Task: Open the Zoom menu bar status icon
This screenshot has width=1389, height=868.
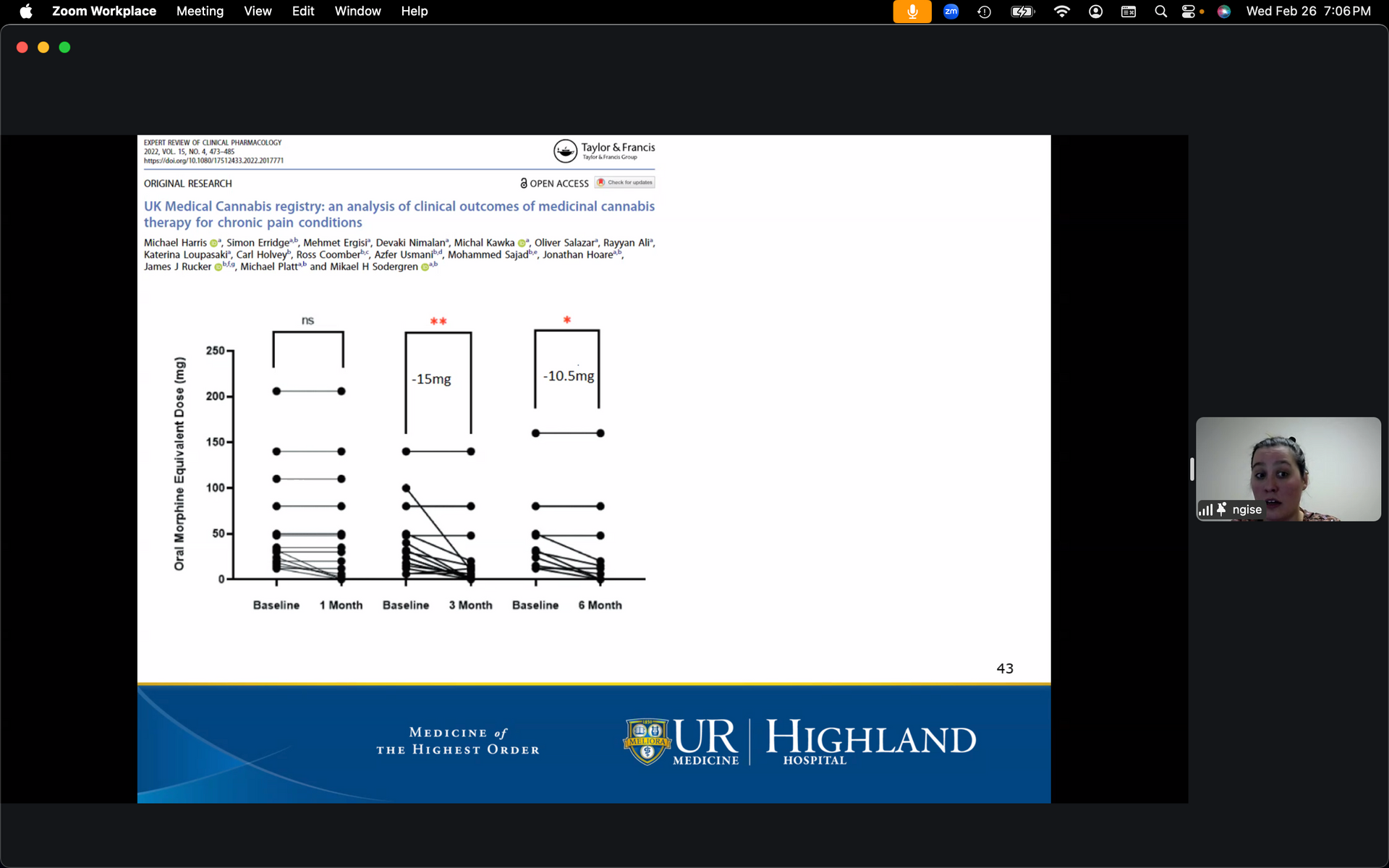Action: click(x=951, y=12)
